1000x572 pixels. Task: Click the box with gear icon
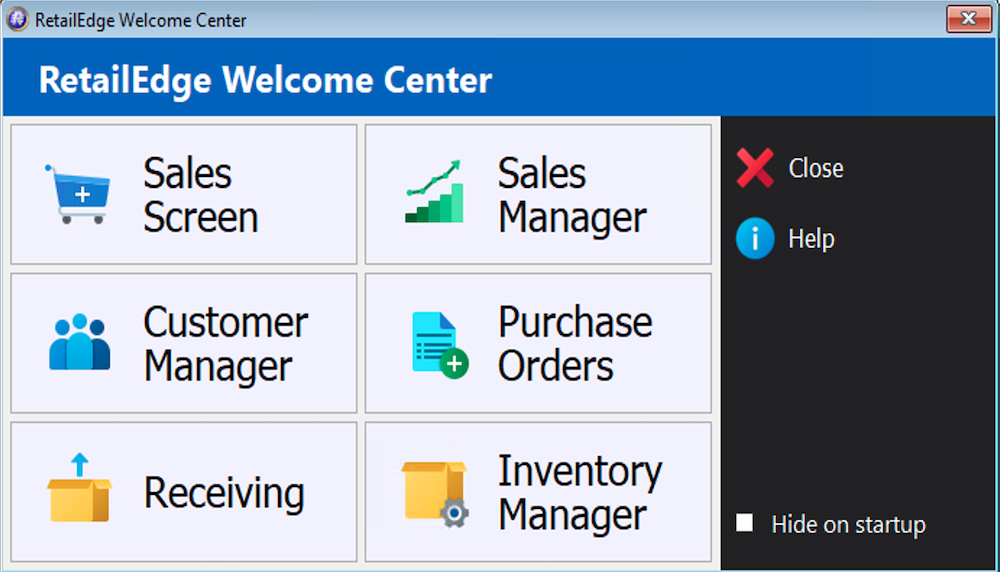[435, 492]
